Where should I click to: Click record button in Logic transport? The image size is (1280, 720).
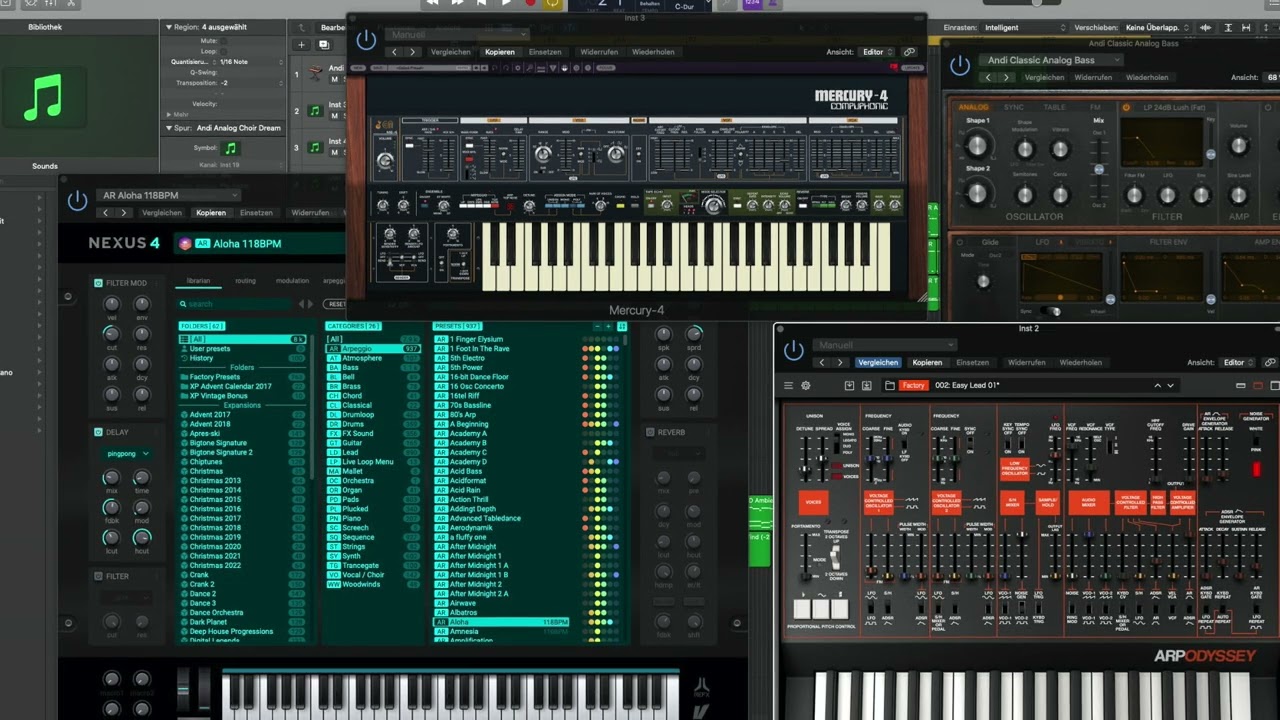point(530,4)
